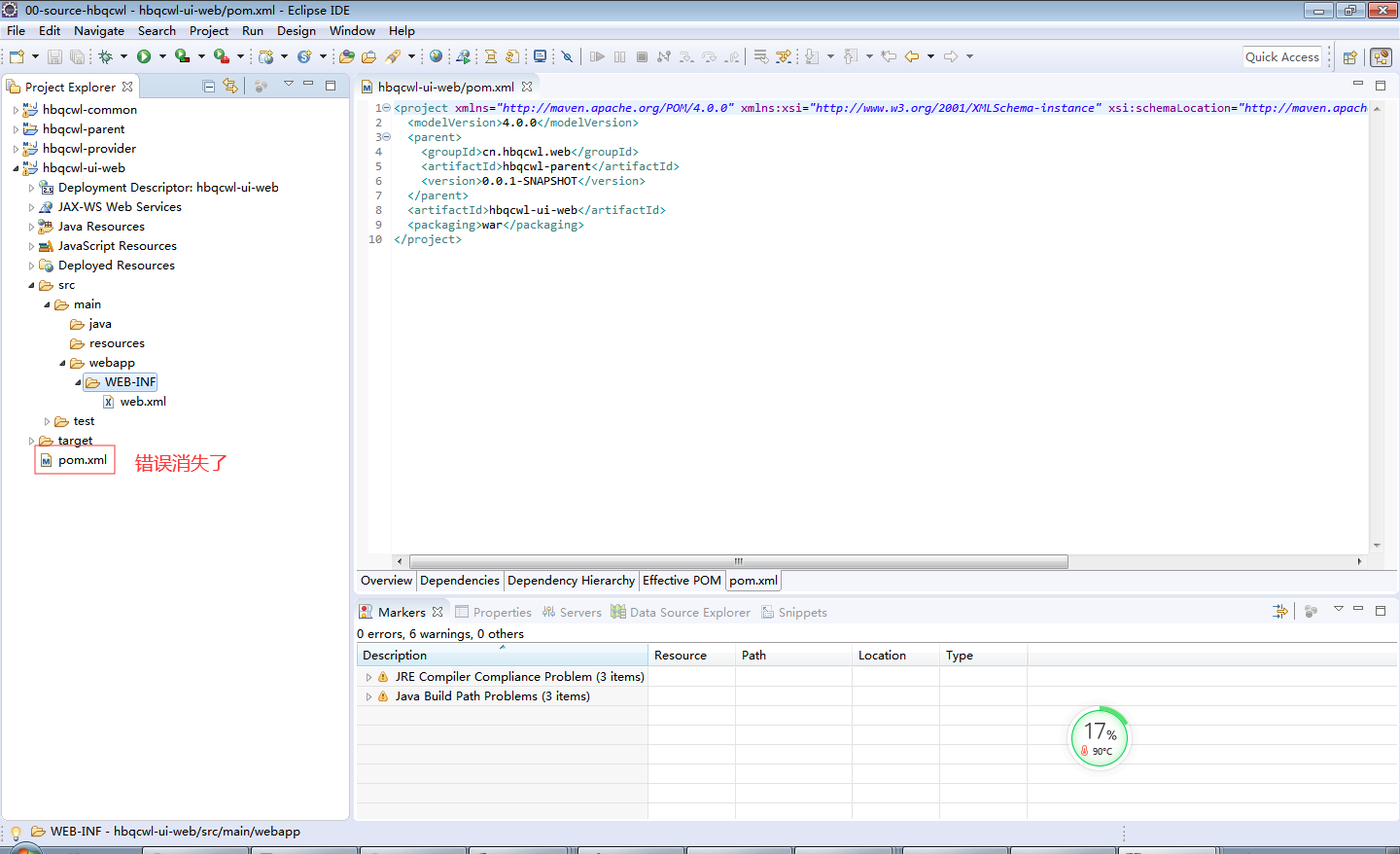1400x854 pixels.
Task: Expand Java Build Path Problems group
Action: pyautogui.click(x=368, y=696)
